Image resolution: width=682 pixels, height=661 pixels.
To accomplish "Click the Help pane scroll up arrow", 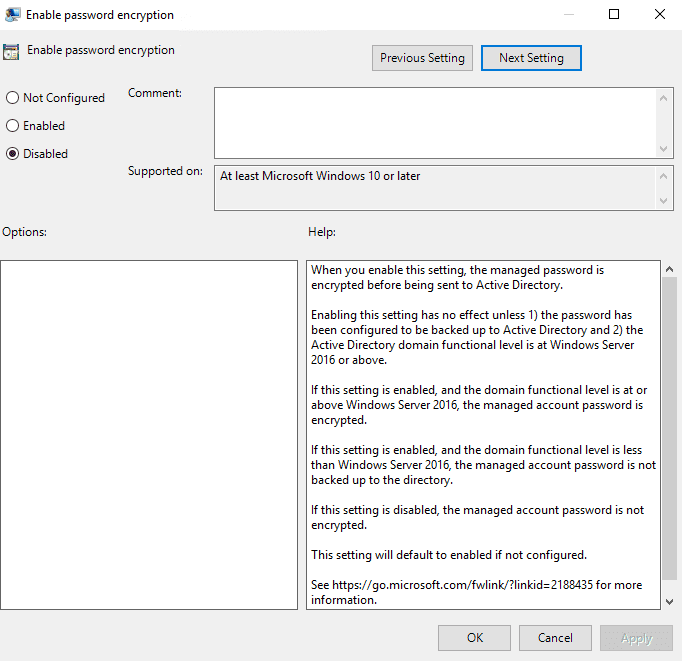I will (669, 270).
